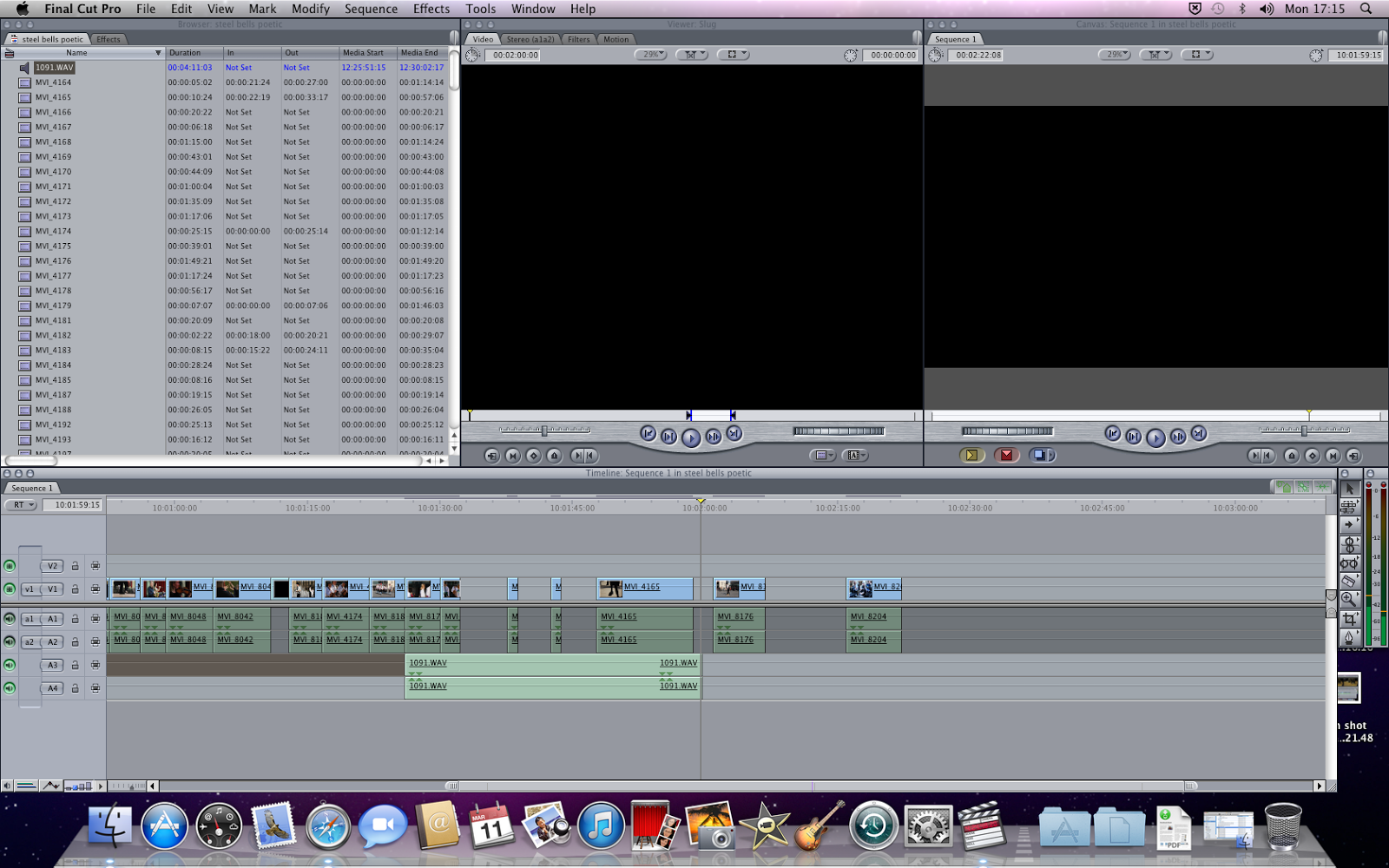Image resolution: width=1389 pixels, height=868 pixels.
Task: Open the Modify menu
Action: pos(311,9)
